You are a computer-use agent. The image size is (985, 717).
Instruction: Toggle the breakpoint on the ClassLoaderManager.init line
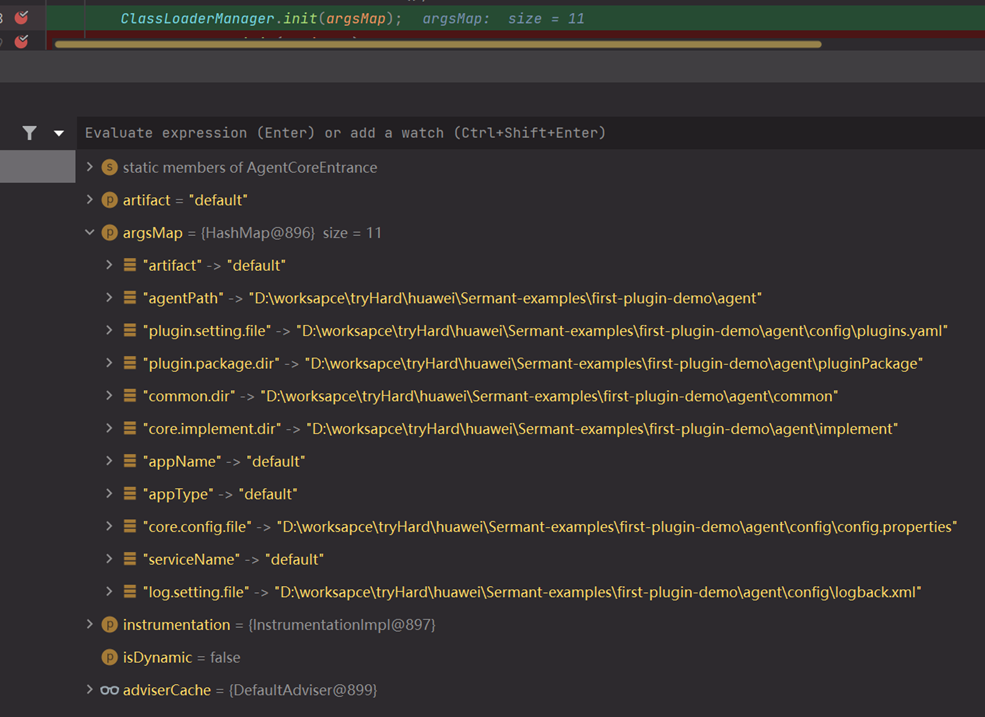(21, 18)
